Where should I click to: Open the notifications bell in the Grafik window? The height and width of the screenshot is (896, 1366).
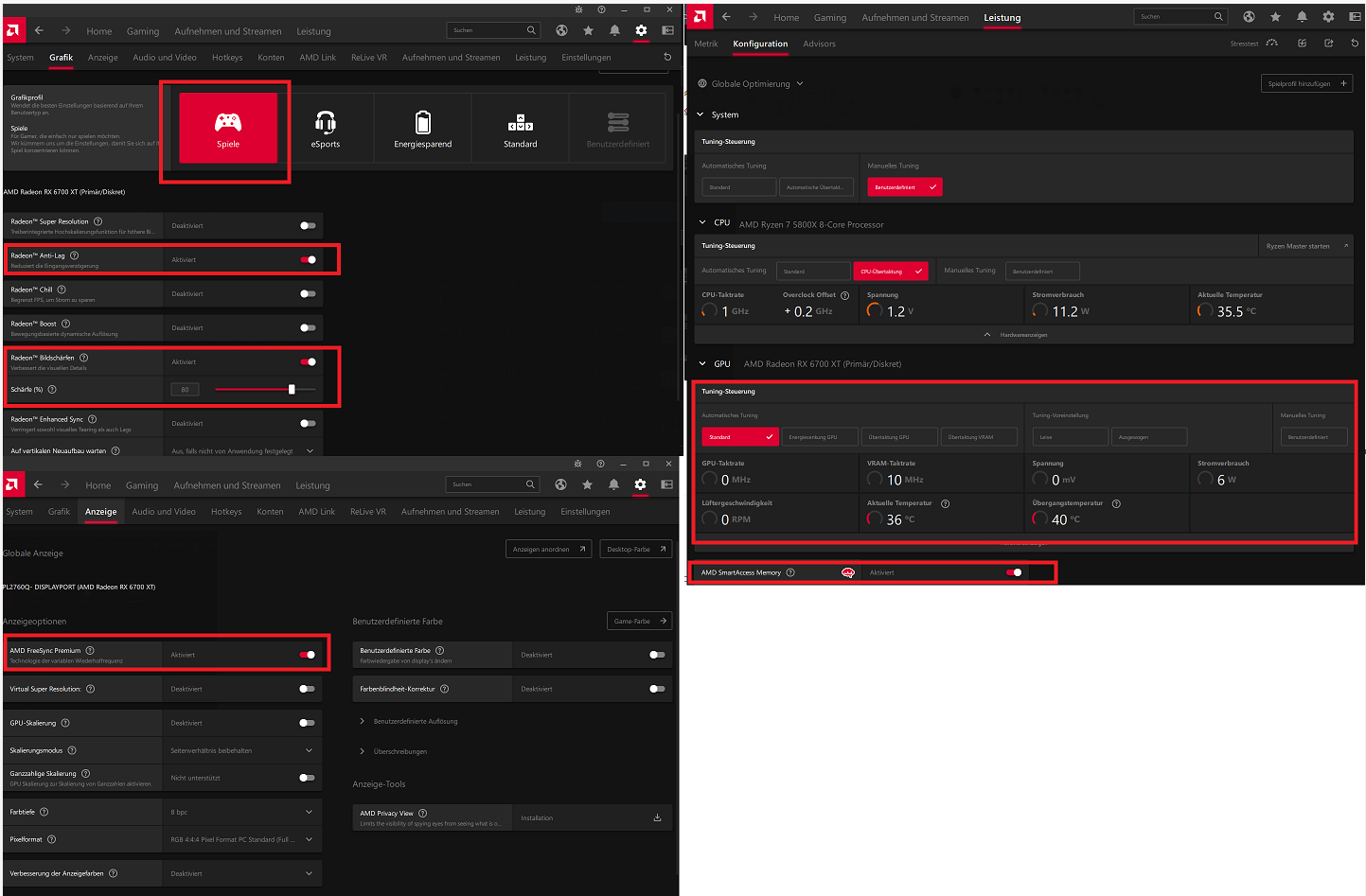[614, 30]
